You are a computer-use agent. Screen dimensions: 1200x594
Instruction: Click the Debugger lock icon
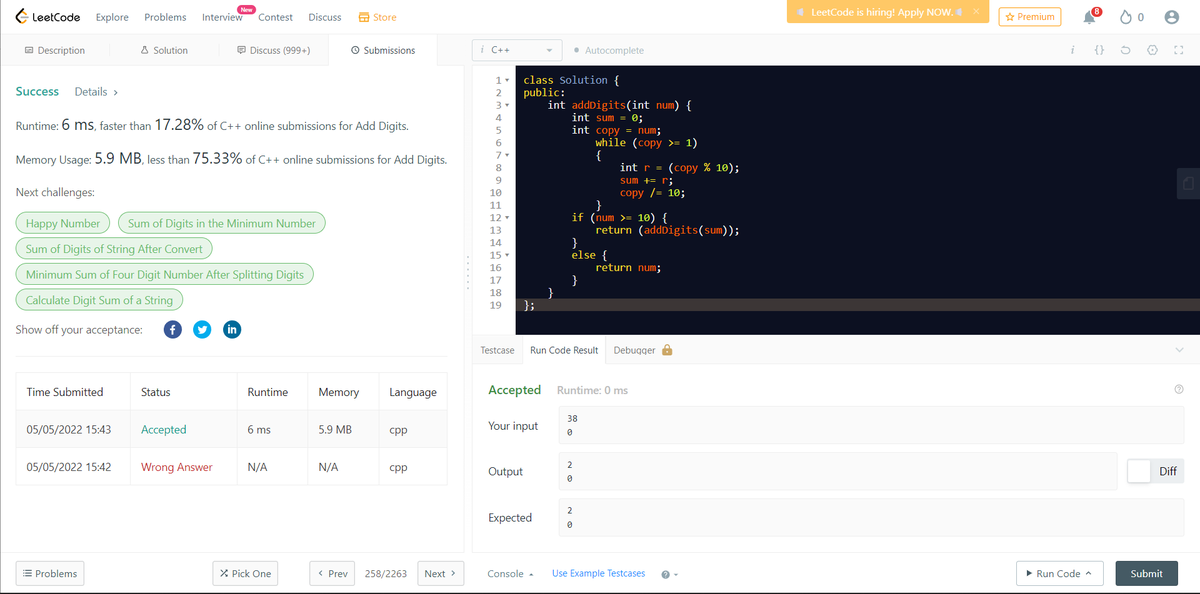pyautogui.click(x=667, y=350)
